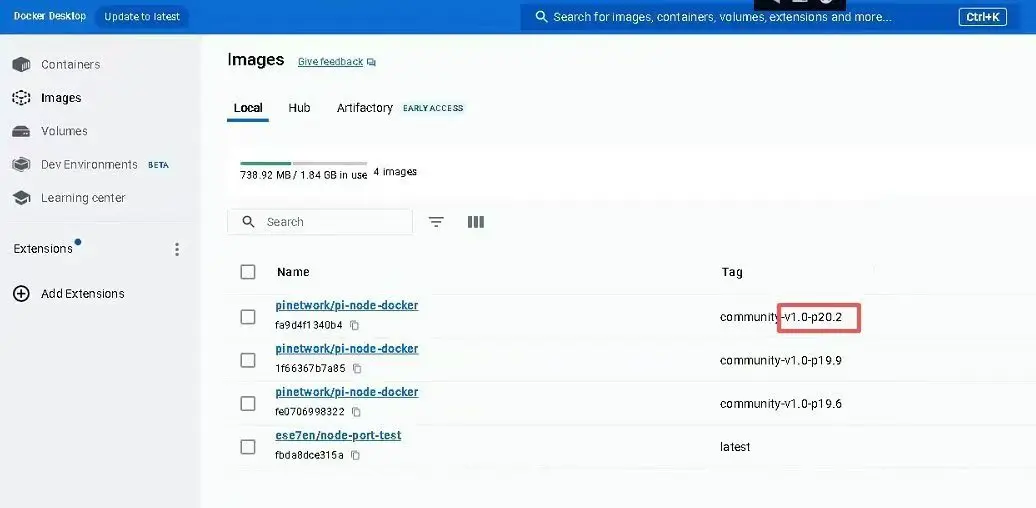Open the Extensions three-dot menu

176,249
